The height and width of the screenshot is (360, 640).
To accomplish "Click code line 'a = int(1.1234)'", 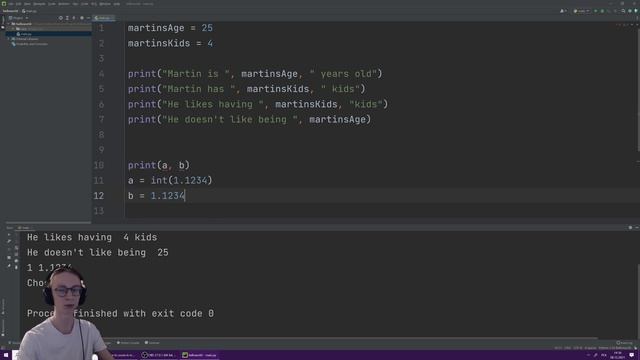I will 170,180.
